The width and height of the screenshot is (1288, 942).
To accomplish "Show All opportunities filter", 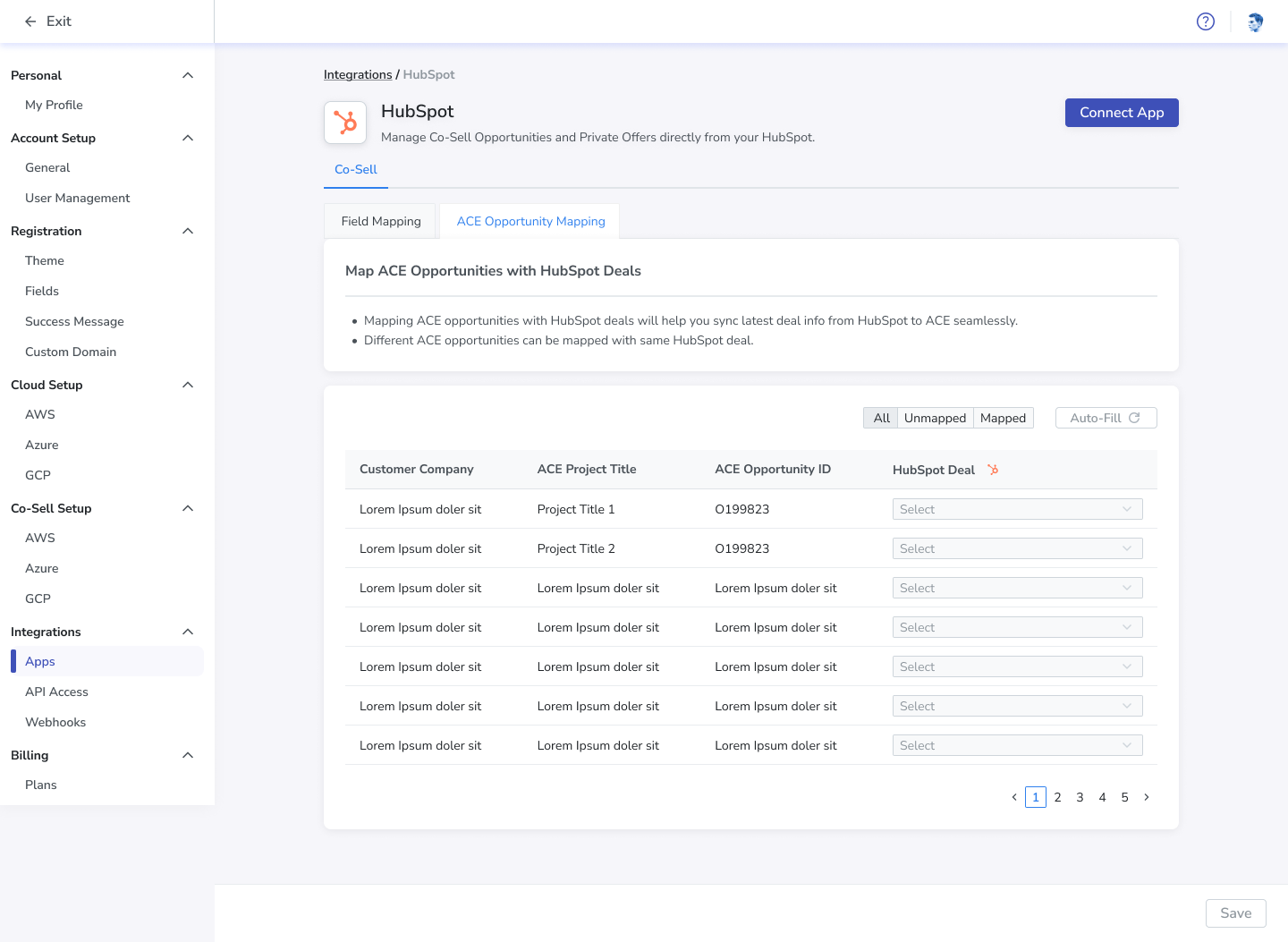I will (x=881, y=418).
